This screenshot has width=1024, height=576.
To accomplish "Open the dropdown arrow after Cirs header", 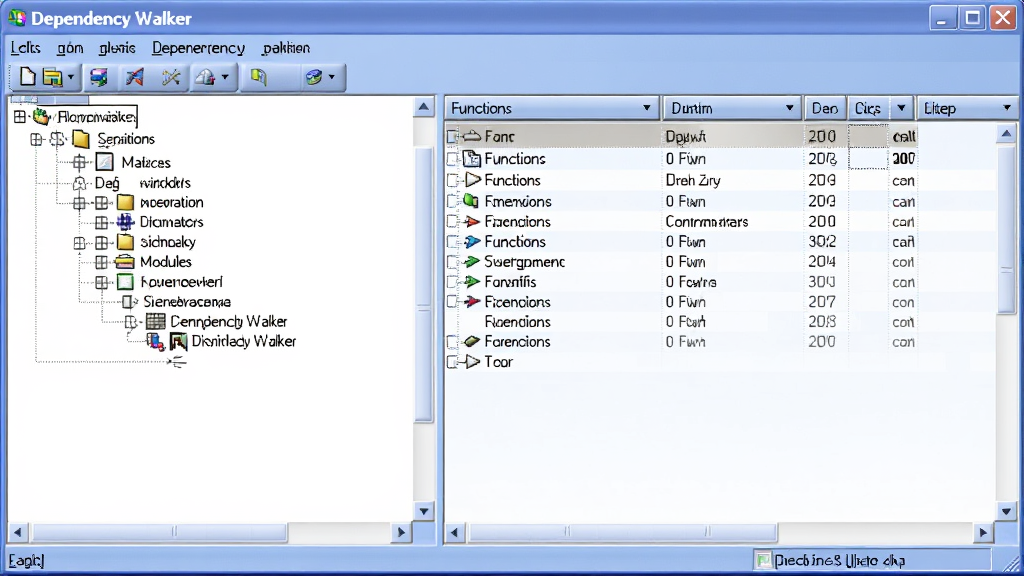I will [x=901, y=108].
